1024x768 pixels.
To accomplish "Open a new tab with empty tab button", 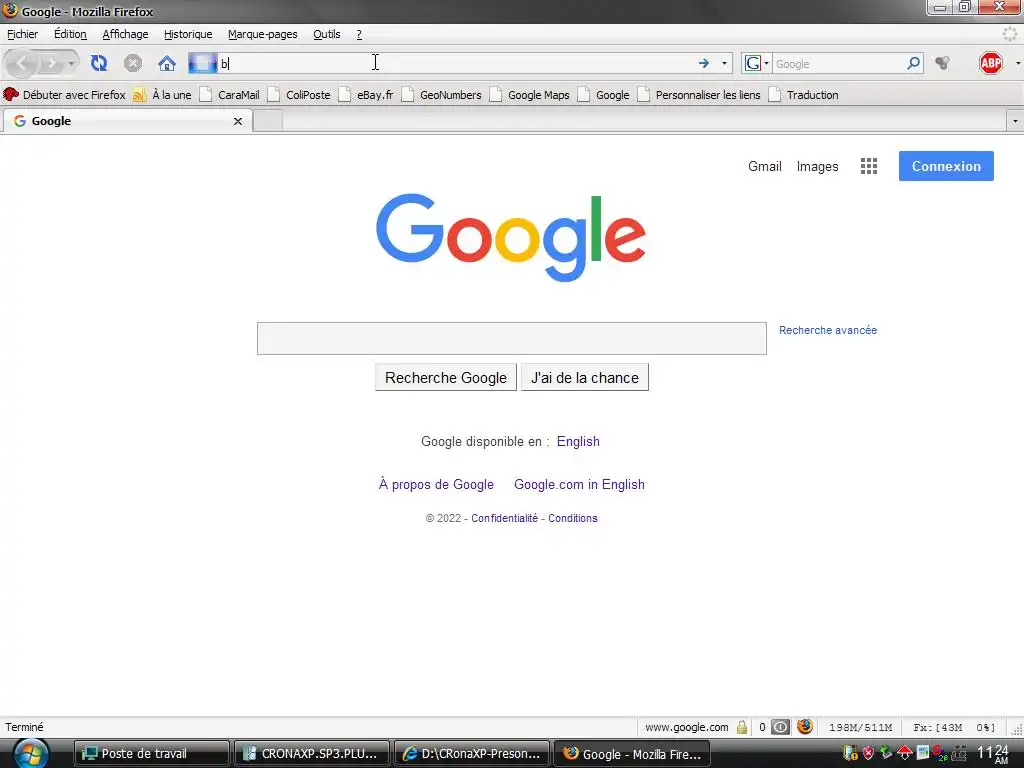I will coord(268,121).
